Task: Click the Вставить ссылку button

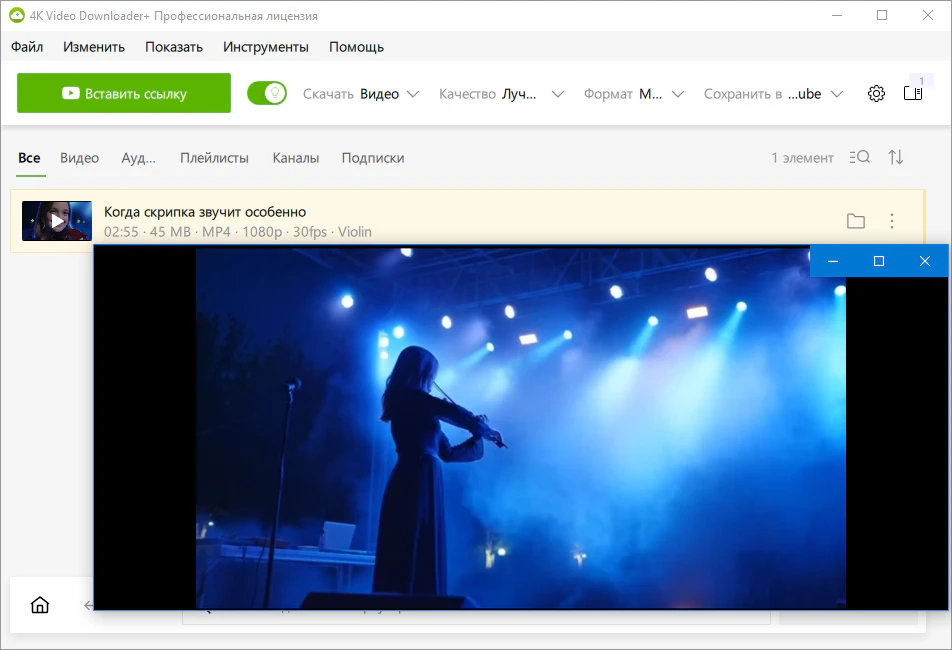Action: point(124,93)
